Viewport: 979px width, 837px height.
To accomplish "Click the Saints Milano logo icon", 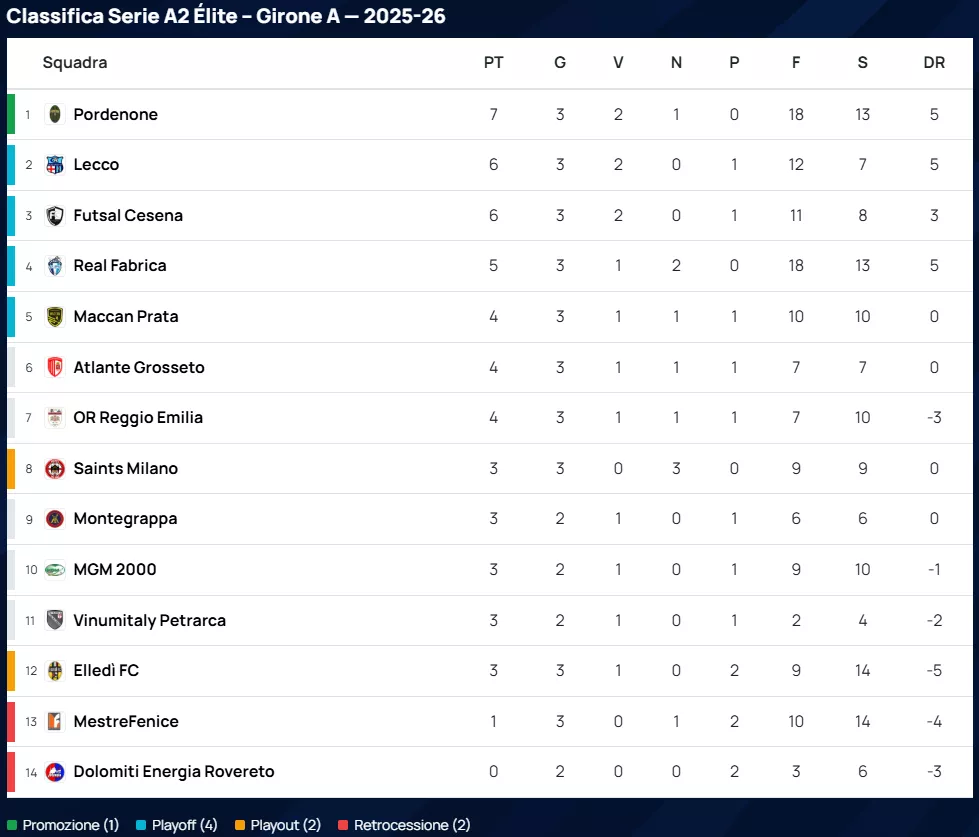I will point(55,469).
